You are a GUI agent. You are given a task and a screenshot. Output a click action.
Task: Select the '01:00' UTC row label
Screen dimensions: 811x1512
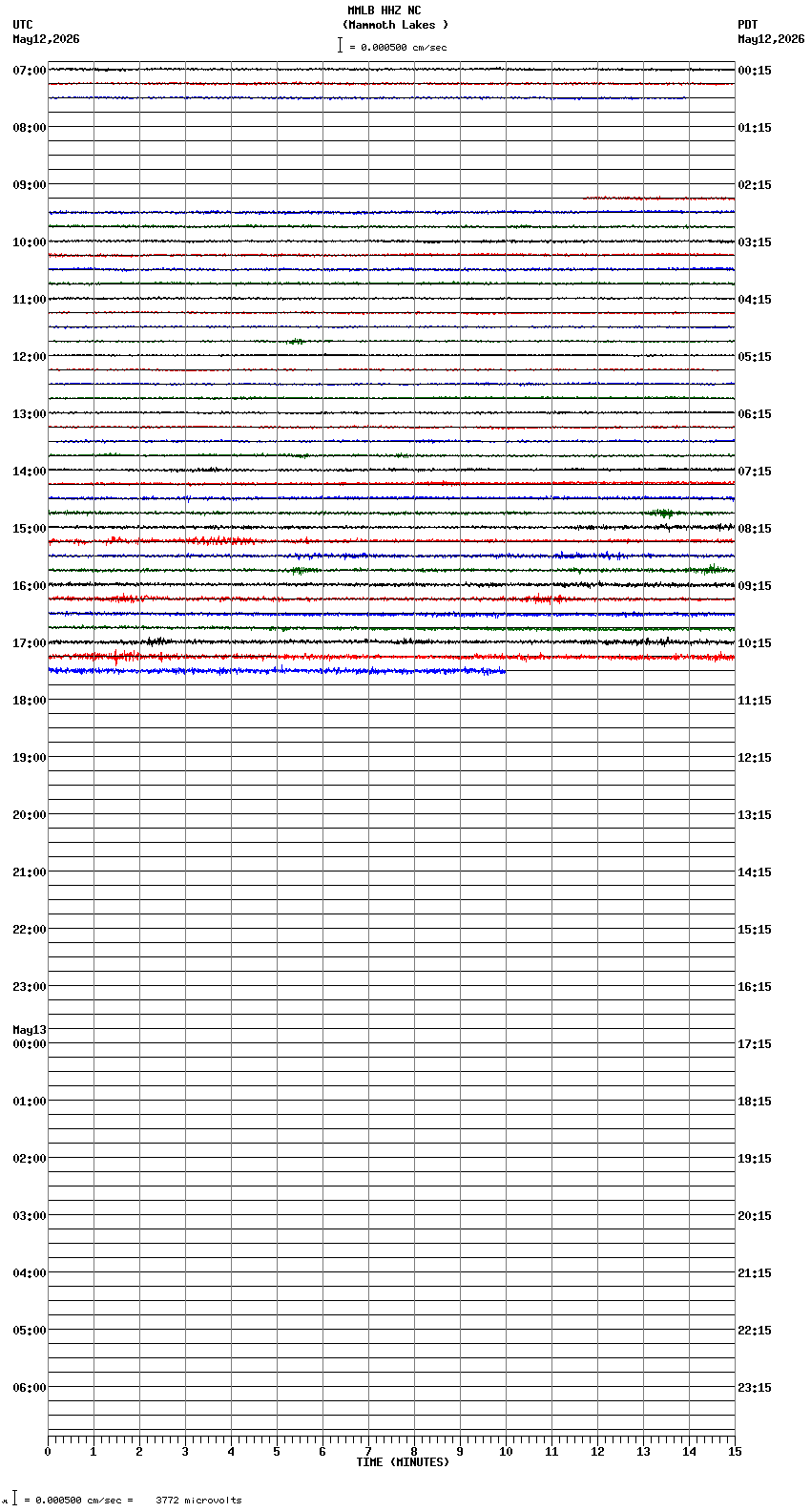30,1102
